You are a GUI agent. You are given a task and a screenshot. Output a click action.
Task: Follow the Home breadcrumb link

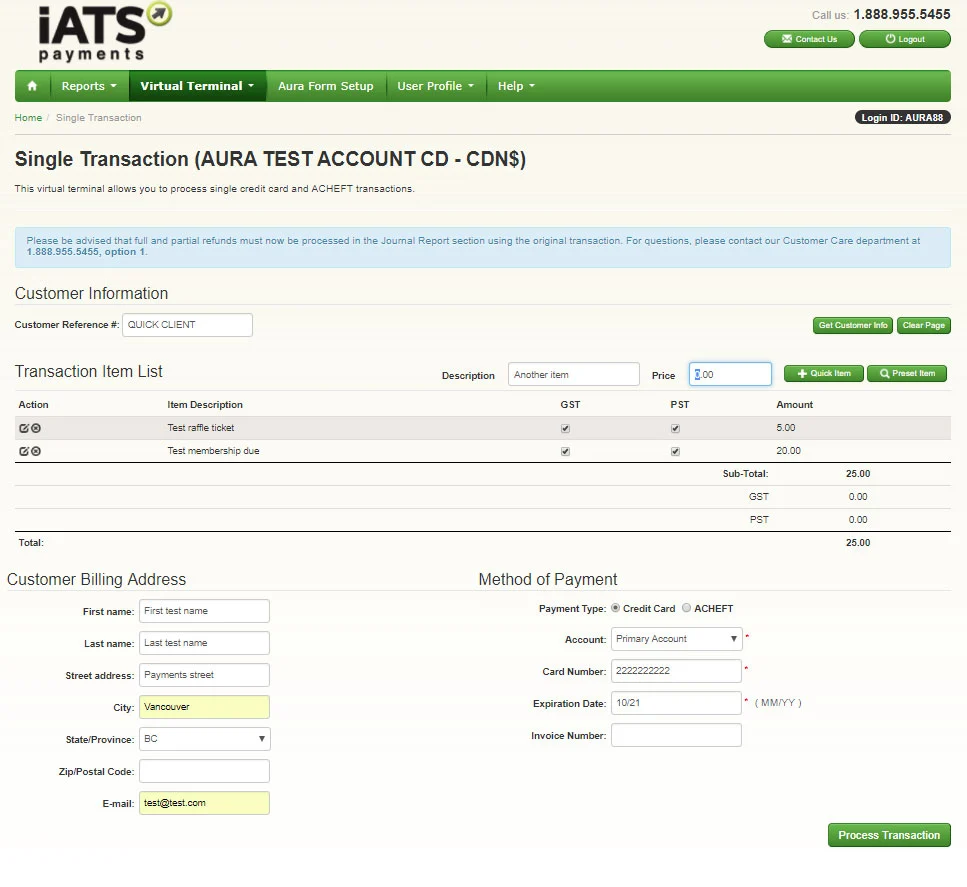tap(28, 118)
